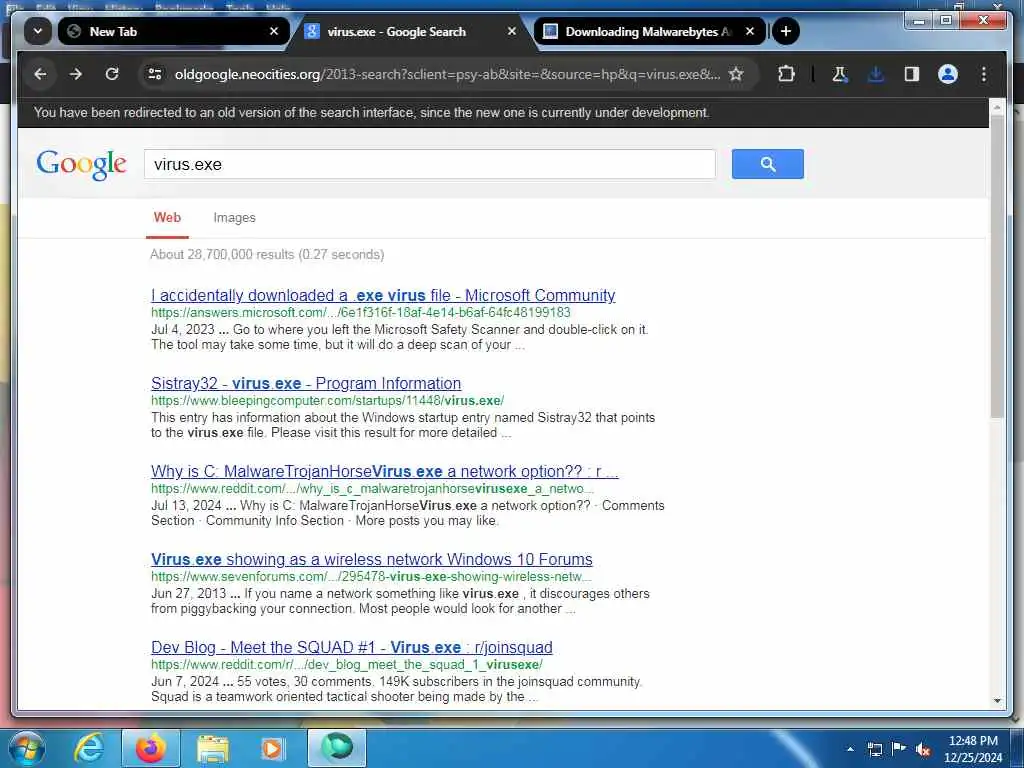
Task: Click the active green browser taskbar icon
Action: click(x=337, y=748)
